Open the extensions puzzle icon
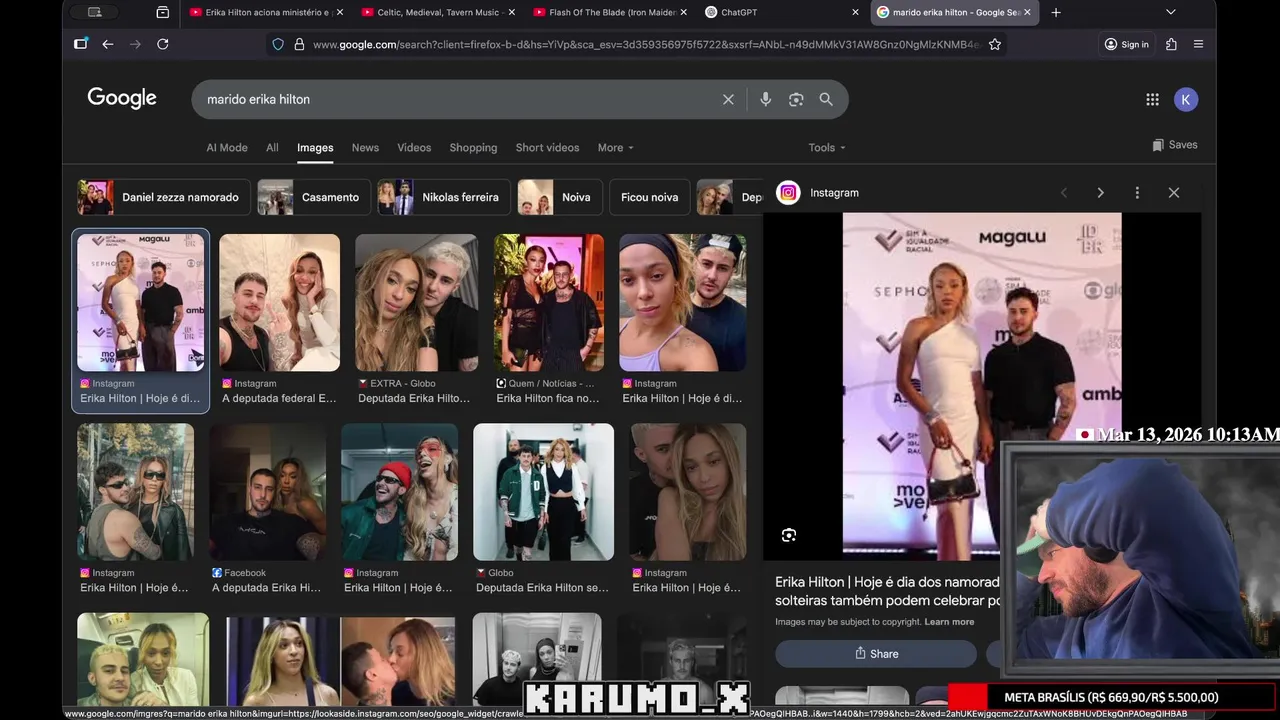This screenshot has height=720, width=1280. coord(1171,44)
